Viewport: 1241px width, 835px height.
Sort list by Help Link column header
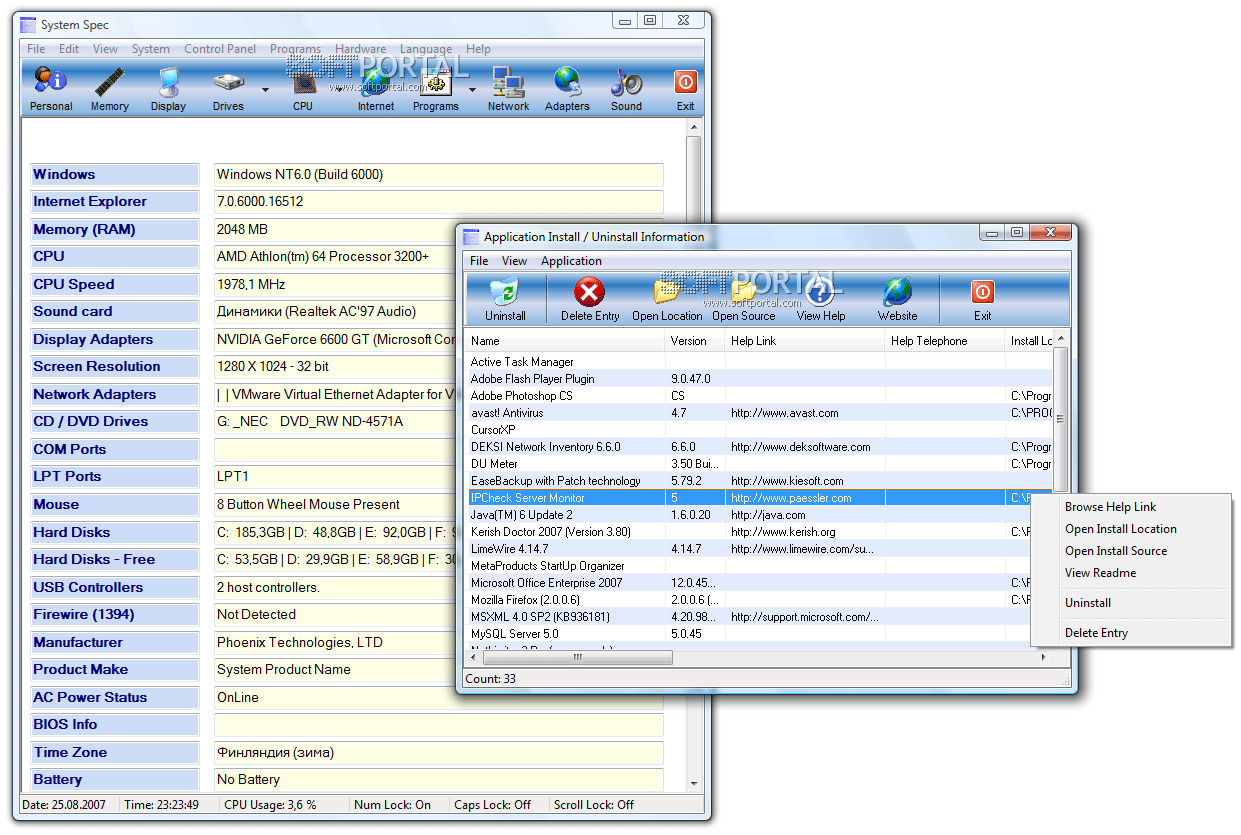(x=805, y=341)
